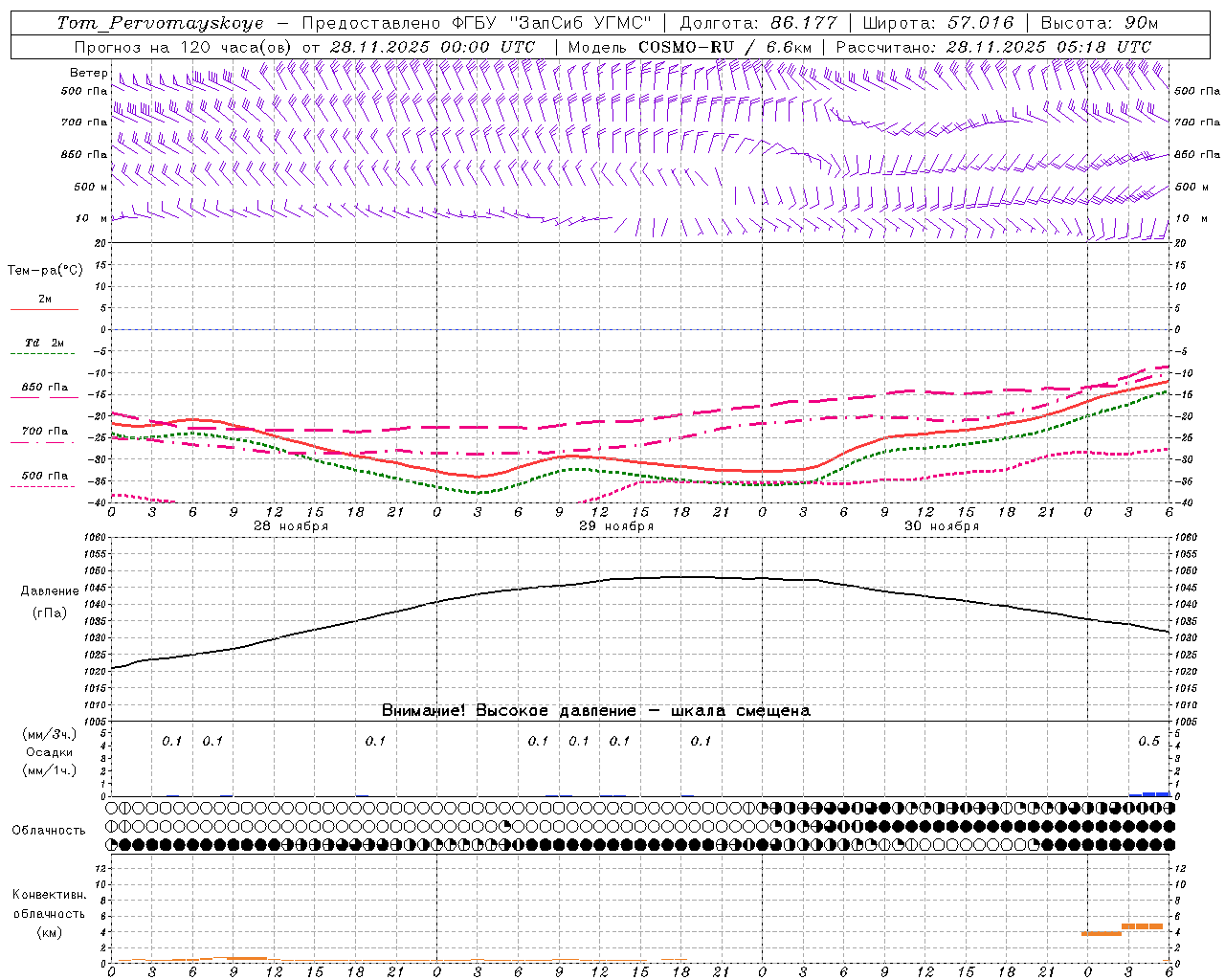The width and height of the screenshot is (1225, 980).
Task: Select the 'Долгота: 86.177' longitude field
Action: click(x=758, y=23)
